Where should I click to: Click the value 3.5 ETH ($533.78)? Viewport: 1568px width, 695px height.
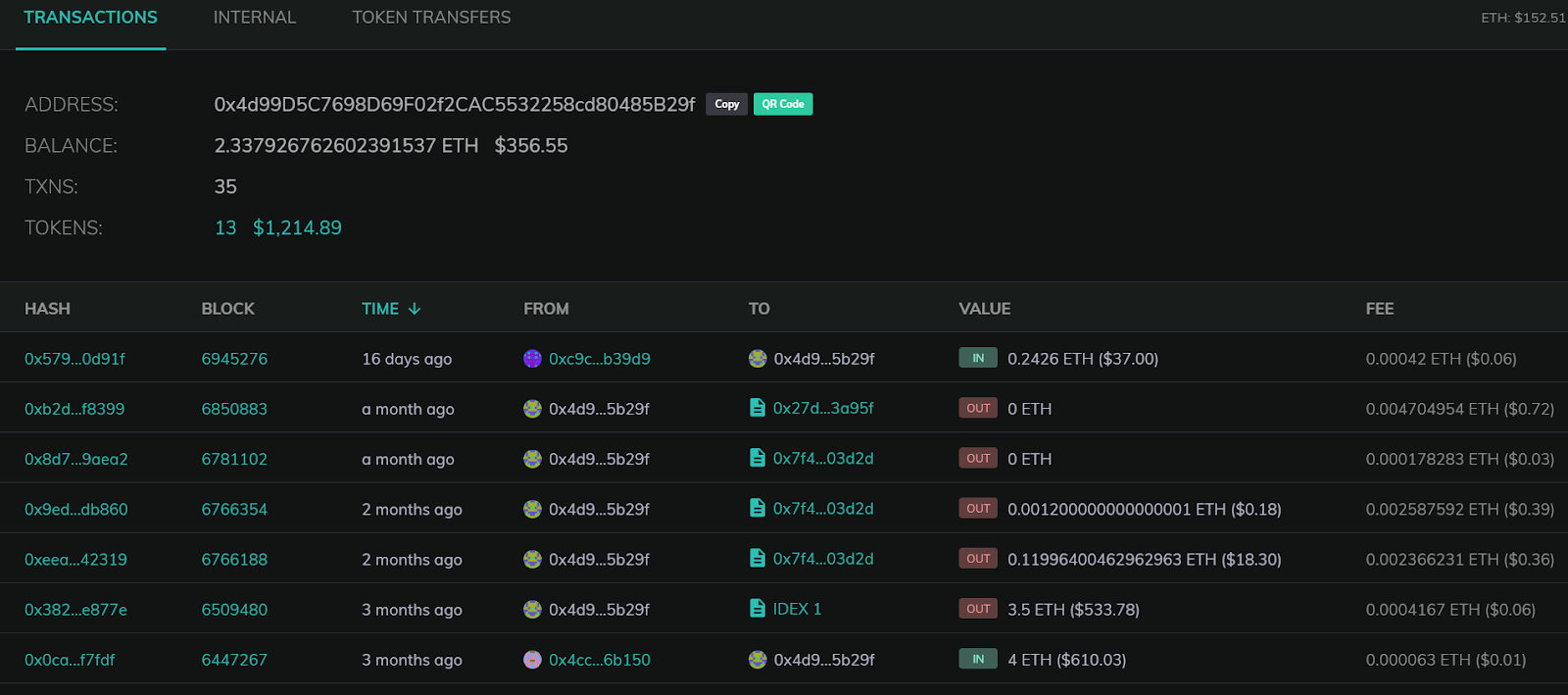[x=1073, y=610]
